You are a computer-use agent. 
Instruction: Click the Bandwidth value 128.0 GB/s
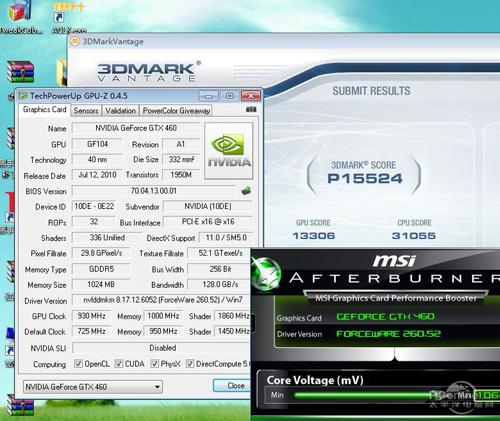point(220,284)
